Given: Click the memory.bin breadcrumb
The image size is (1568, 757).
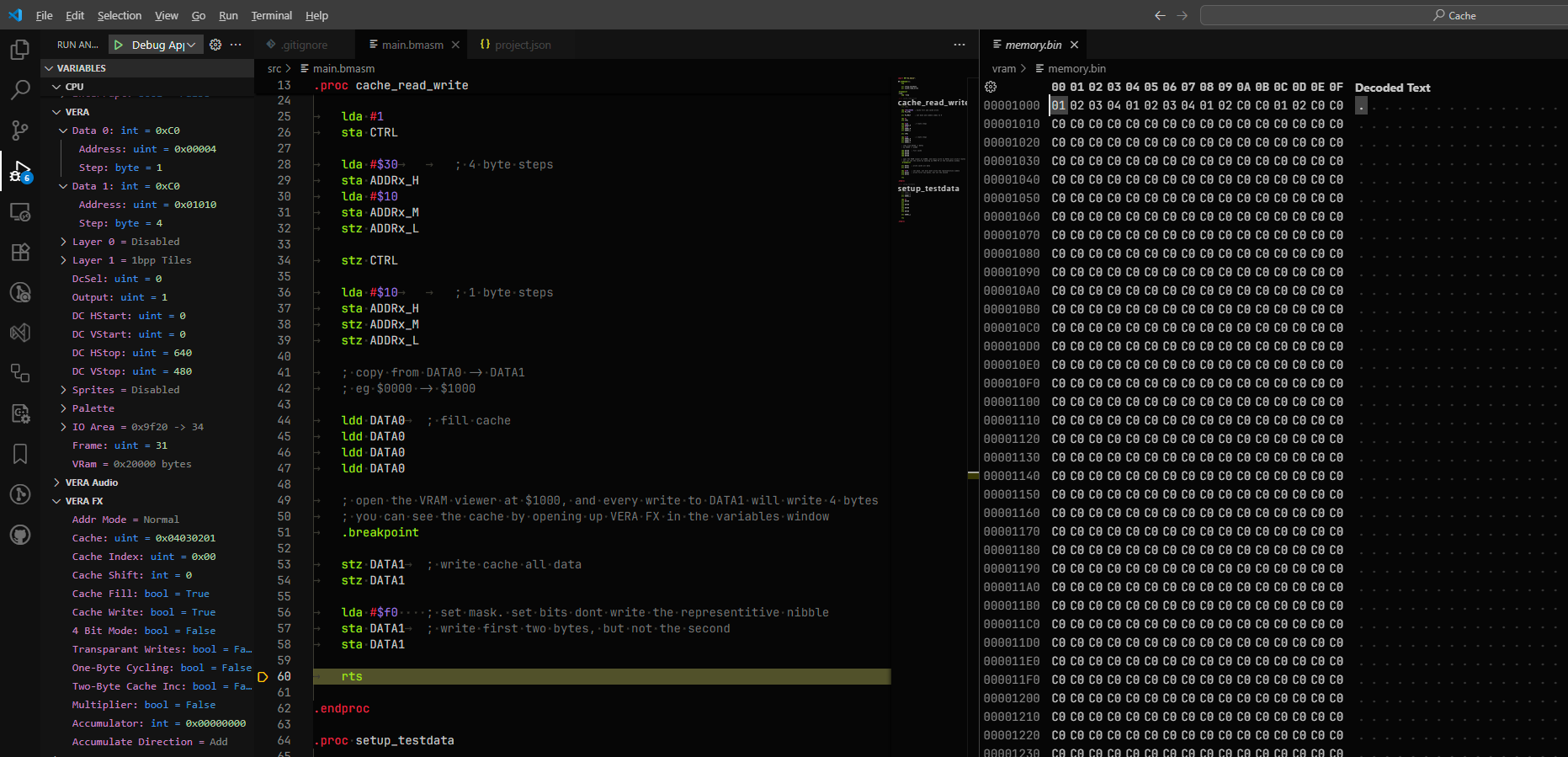Looking at the screenshot, I should pos(1076,68).
